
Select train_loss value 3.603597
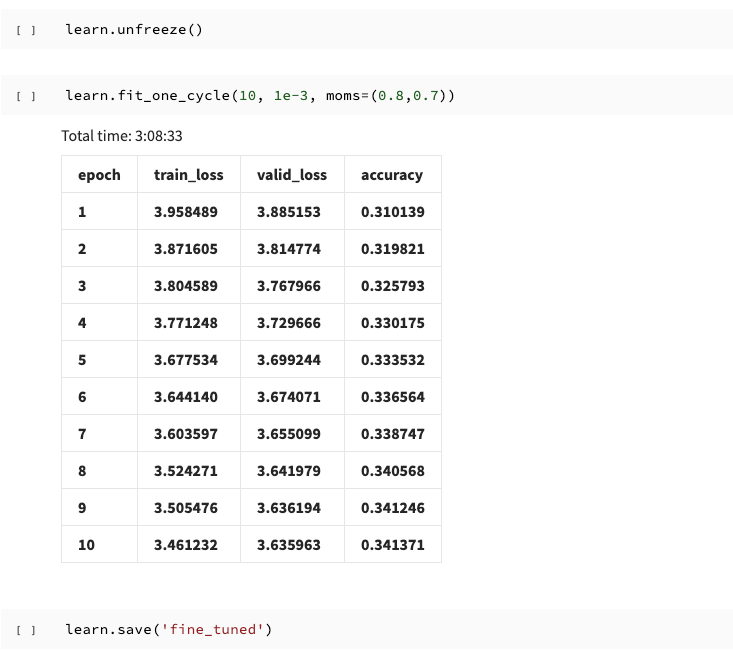(x=186, y=434)
